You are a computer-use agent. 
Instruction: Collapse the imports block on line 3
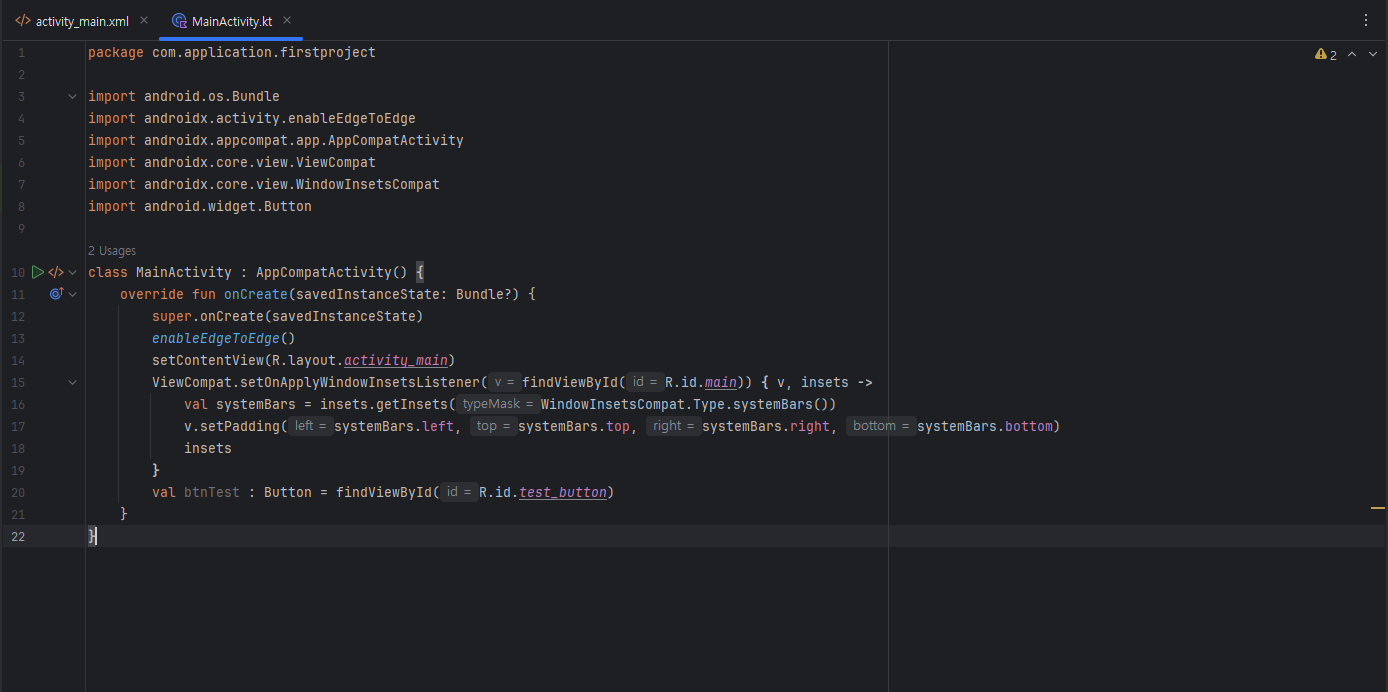coord(72,97)
